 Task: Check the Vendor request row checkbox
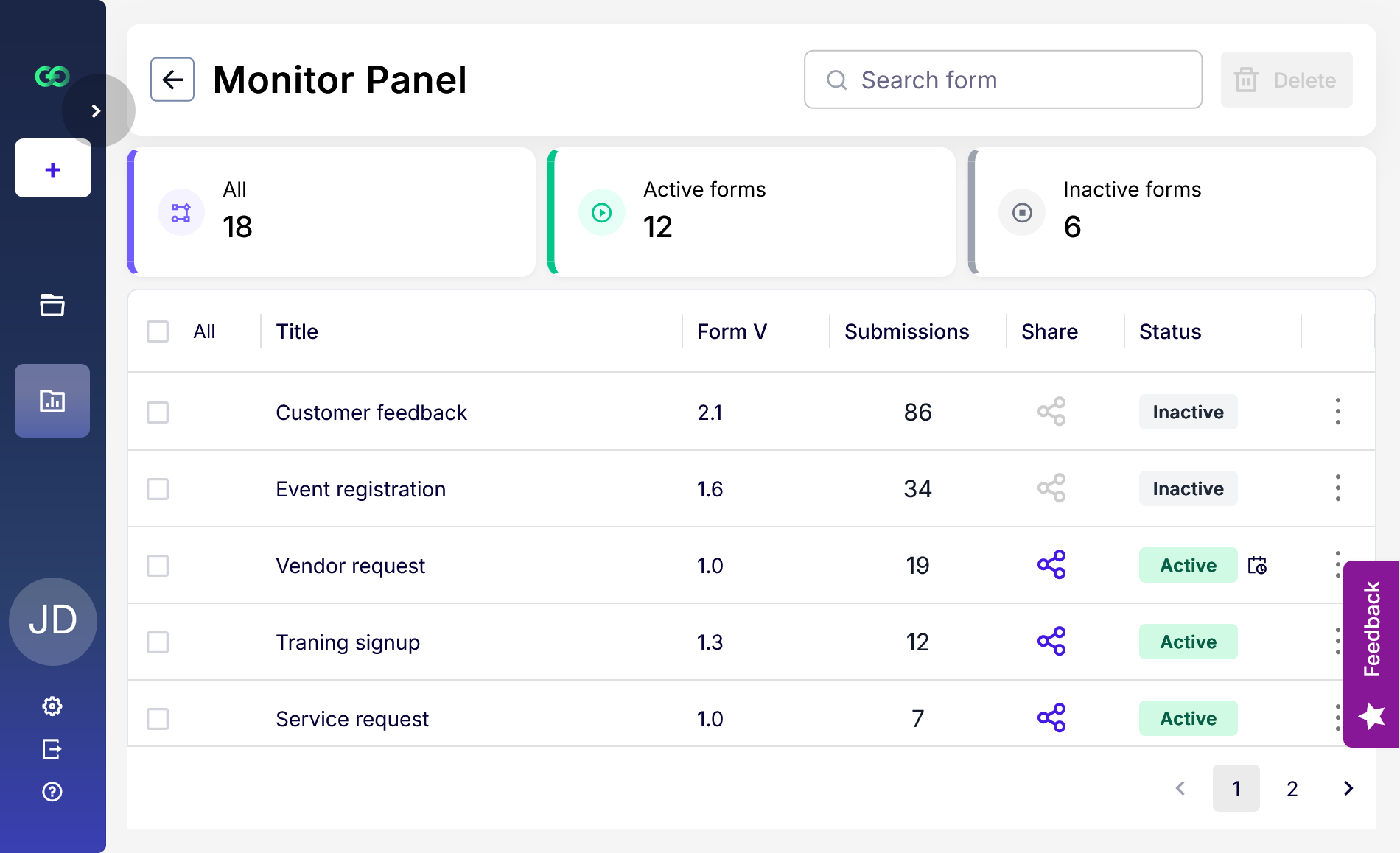pyautogui.click(x=158, y=566)
